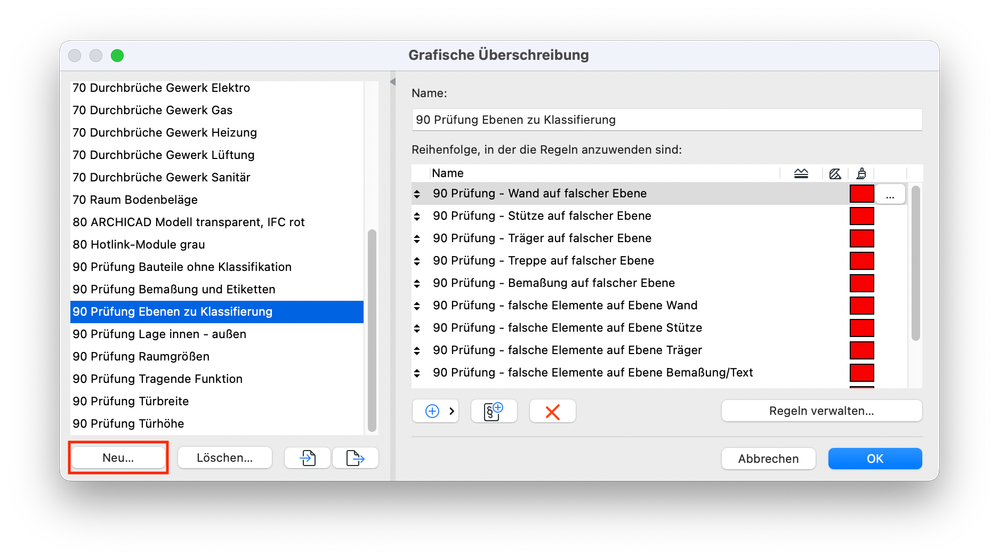Expand the add rule dropdown chevron

click(452, 411)
